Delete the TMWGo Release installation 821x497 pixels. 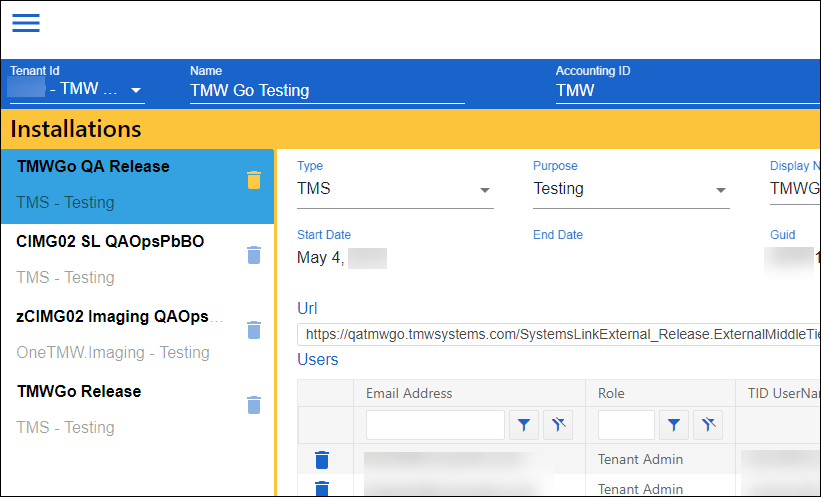(254, 405)
